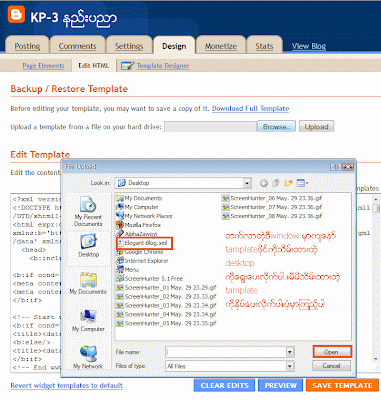Viewport: 381px width, 400px height.
Task: Select ScreenHunter_04 May. 29 23.34.gif
Action: (x=167, y=314)
